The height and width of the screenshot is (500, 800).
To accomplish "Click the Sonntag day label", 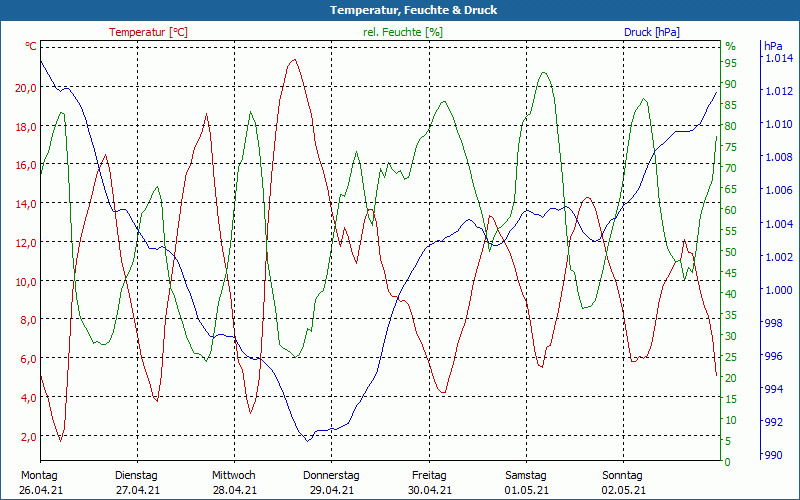I will tap(622, 476).
